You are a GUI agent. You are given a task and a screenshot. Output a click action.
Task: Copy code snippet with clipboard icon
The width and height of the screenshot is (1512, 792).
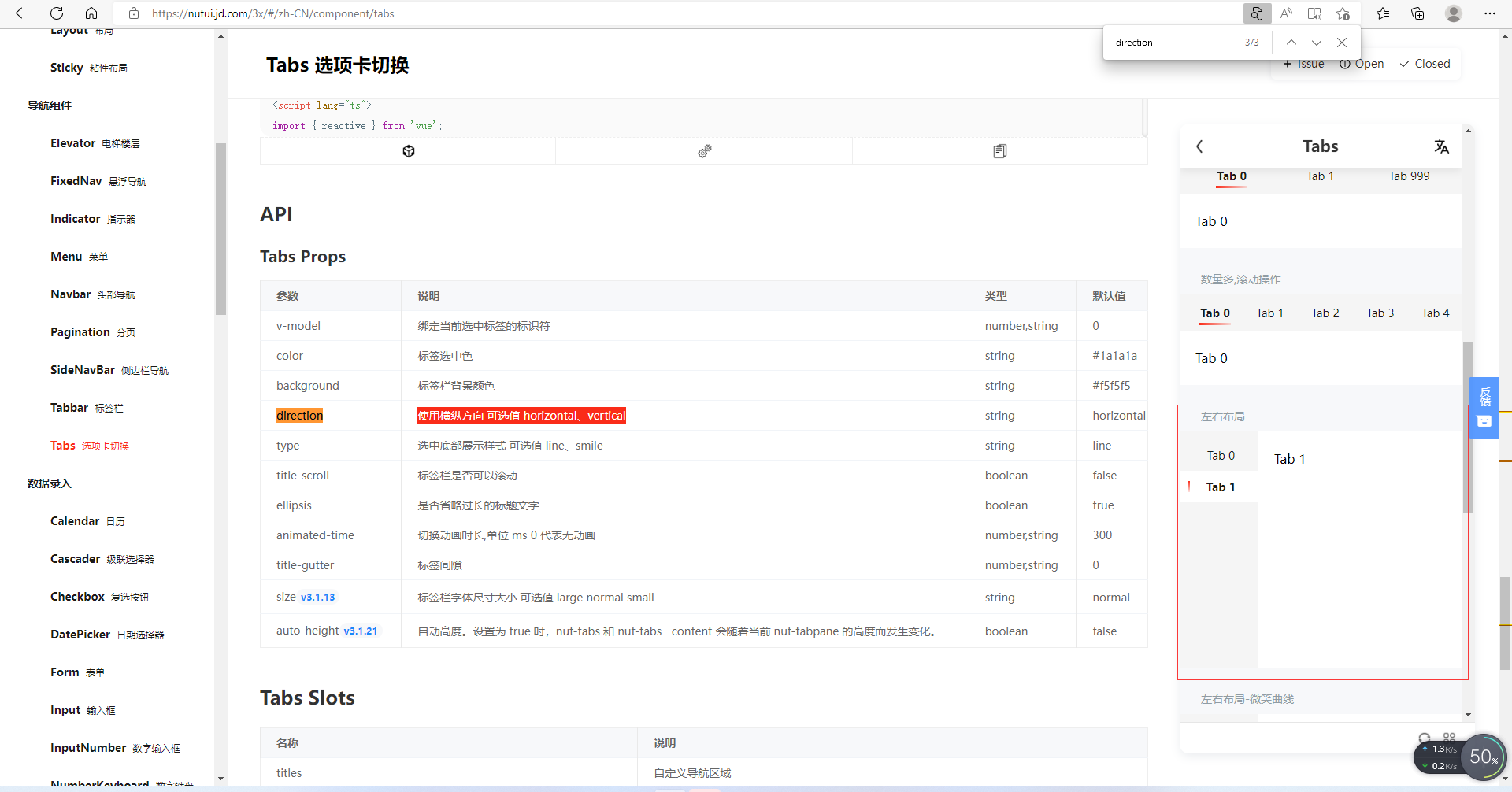pos(1000,150)
